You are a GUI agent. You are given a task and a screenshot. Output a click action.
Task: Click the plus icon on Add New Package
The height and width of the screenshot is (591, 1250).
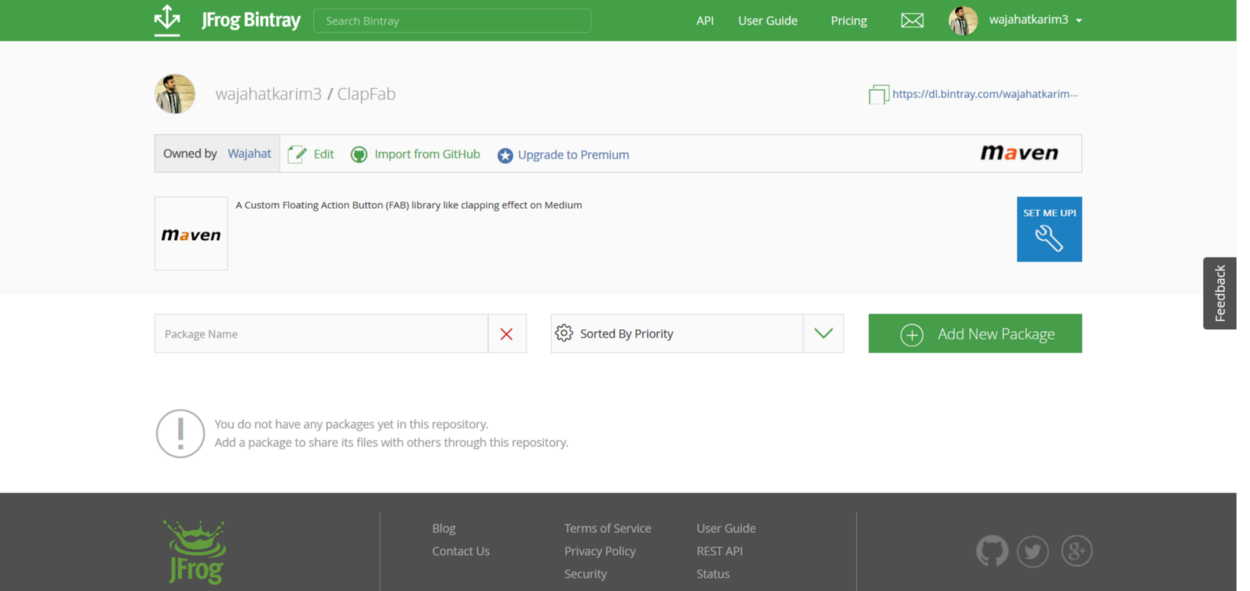click(x=911, y=334)
